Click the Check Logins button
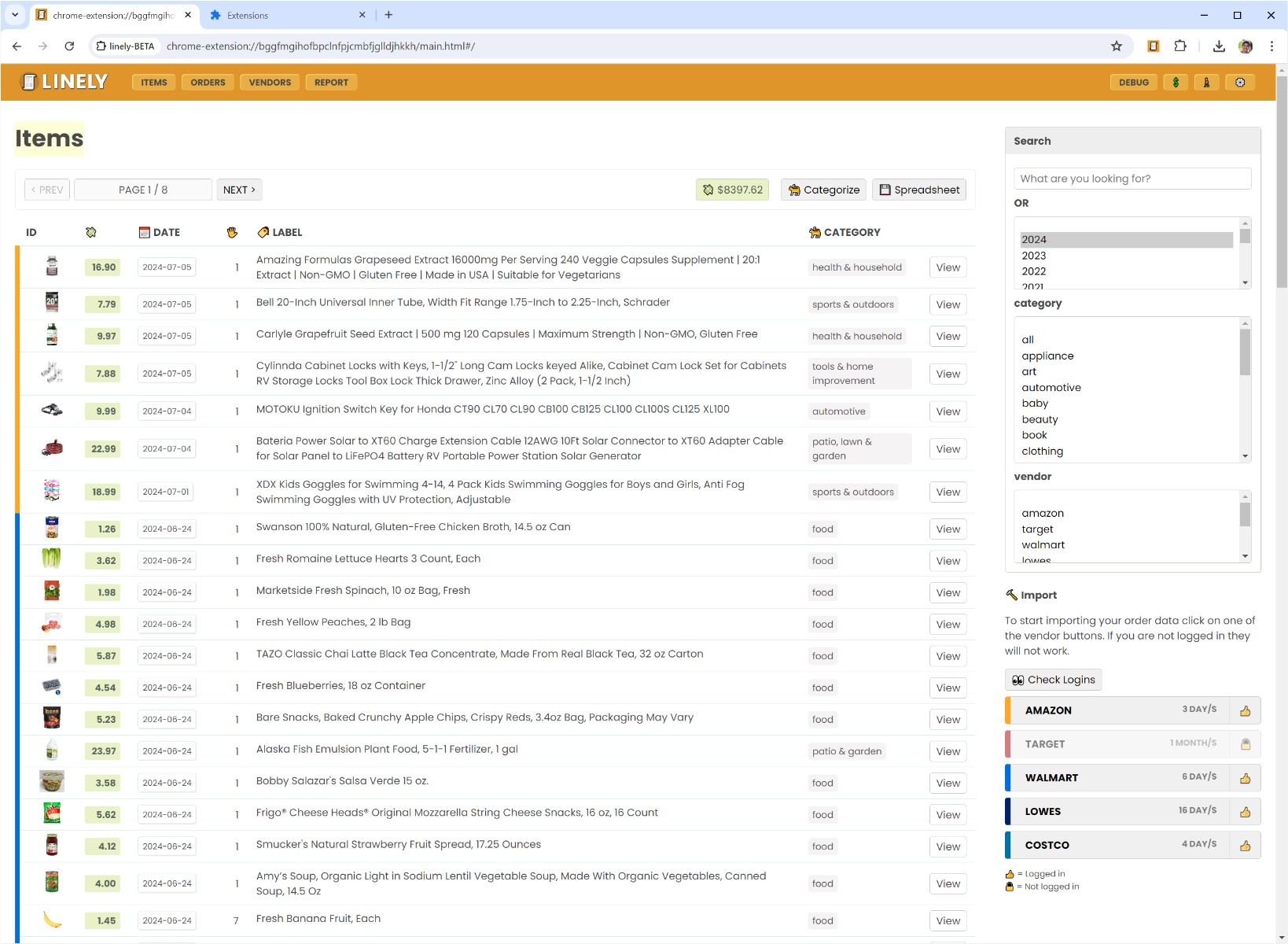The image size is (1288, 944). 1053,680
